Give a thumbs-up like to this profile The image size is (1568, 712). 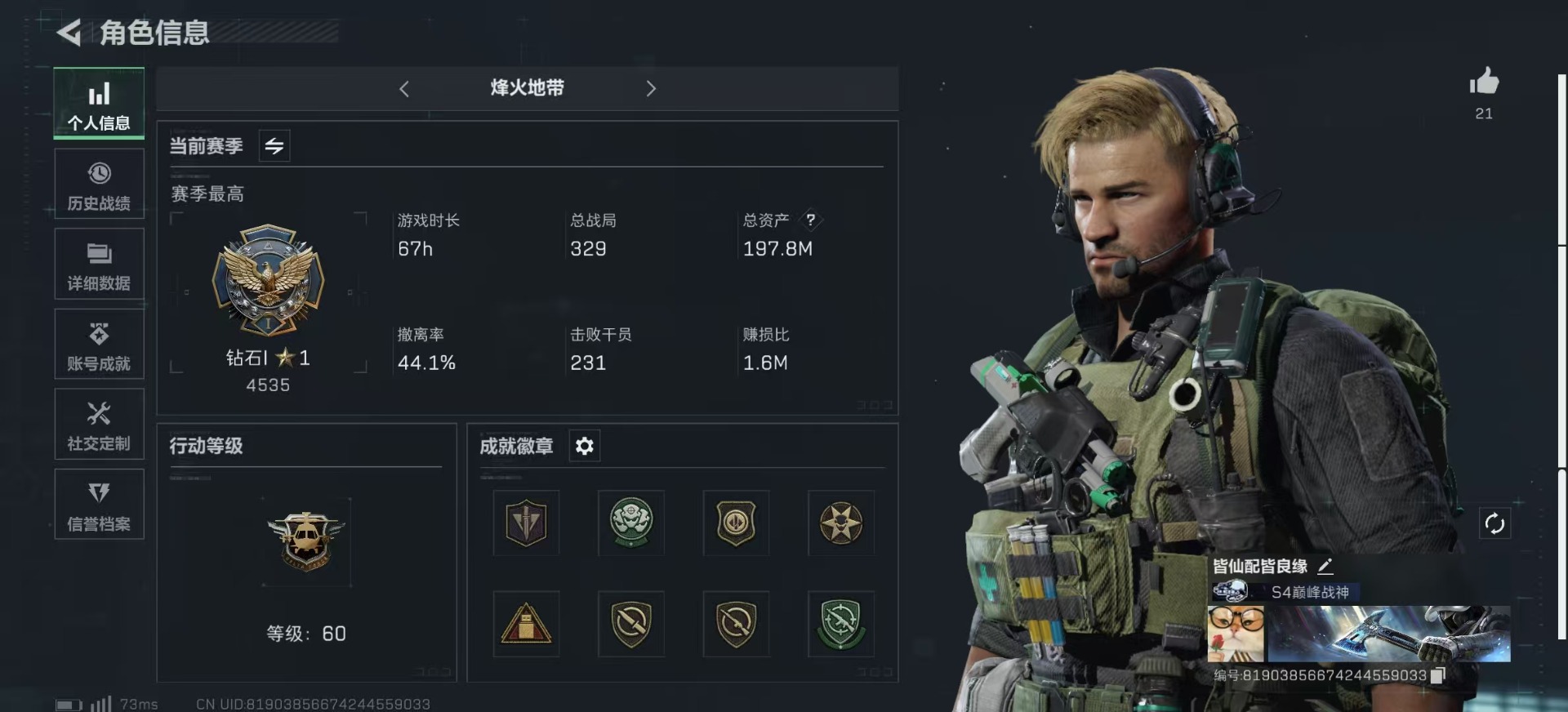tap(1484, 82)
